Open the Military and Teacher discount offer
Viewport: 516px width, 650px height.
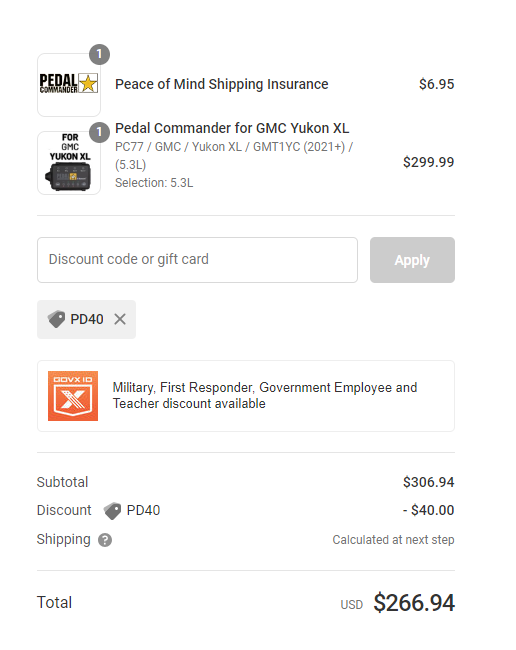pyautogui.click(x=246, y=396)
